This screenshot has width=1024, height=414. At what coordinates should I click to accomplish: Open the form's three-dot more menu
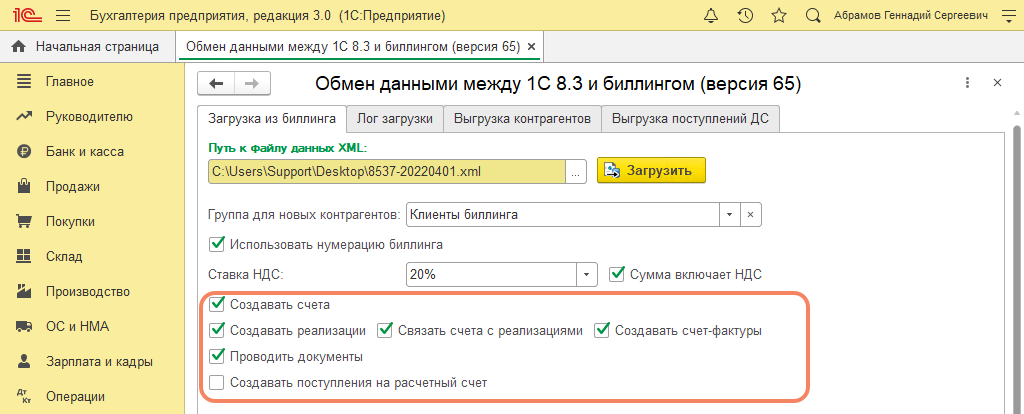click(967, 83)
